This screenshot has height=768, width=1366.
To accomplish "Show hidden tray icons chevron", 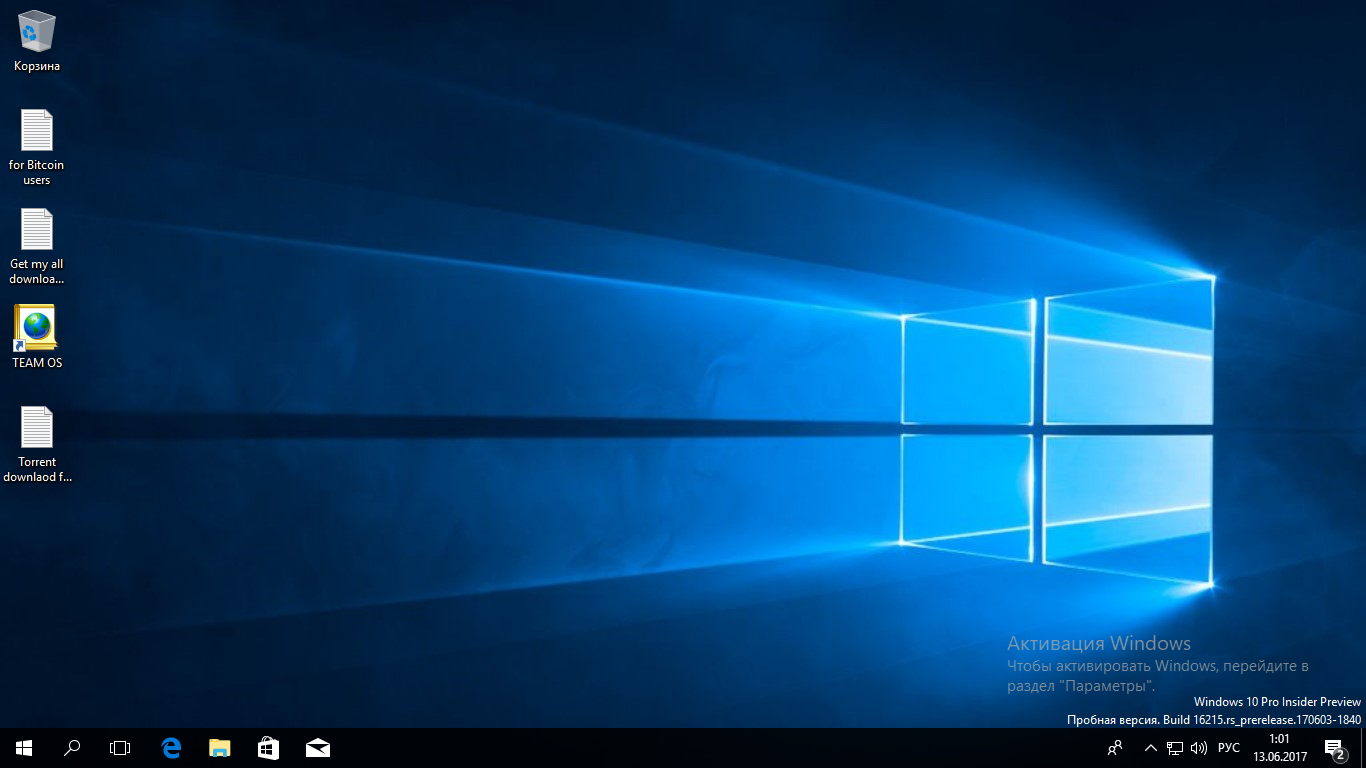I will [1151, 748].
